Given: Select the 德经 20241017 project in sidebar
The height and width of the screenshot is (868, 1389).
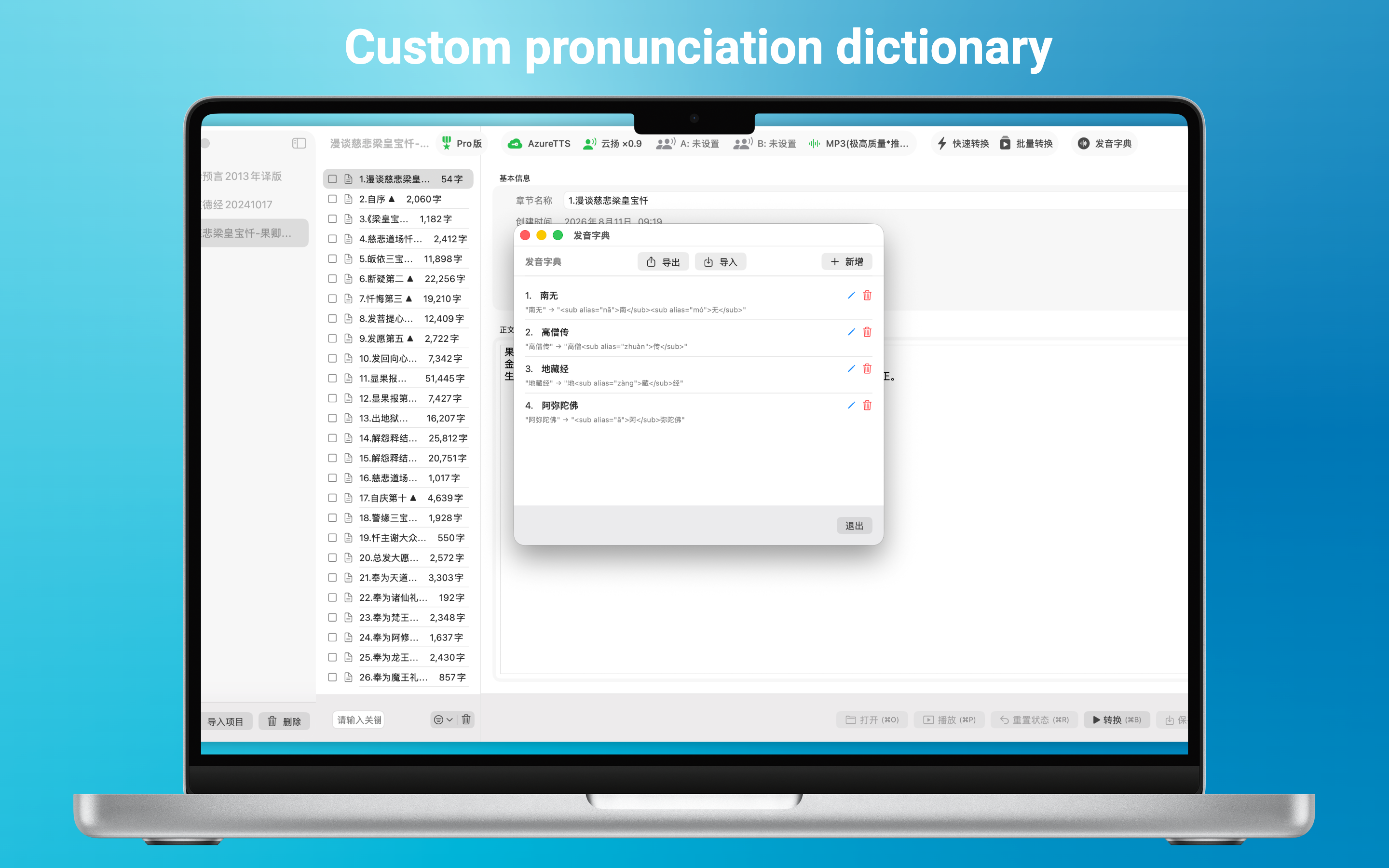Looking at the screenshot, I should coord(237,204).
